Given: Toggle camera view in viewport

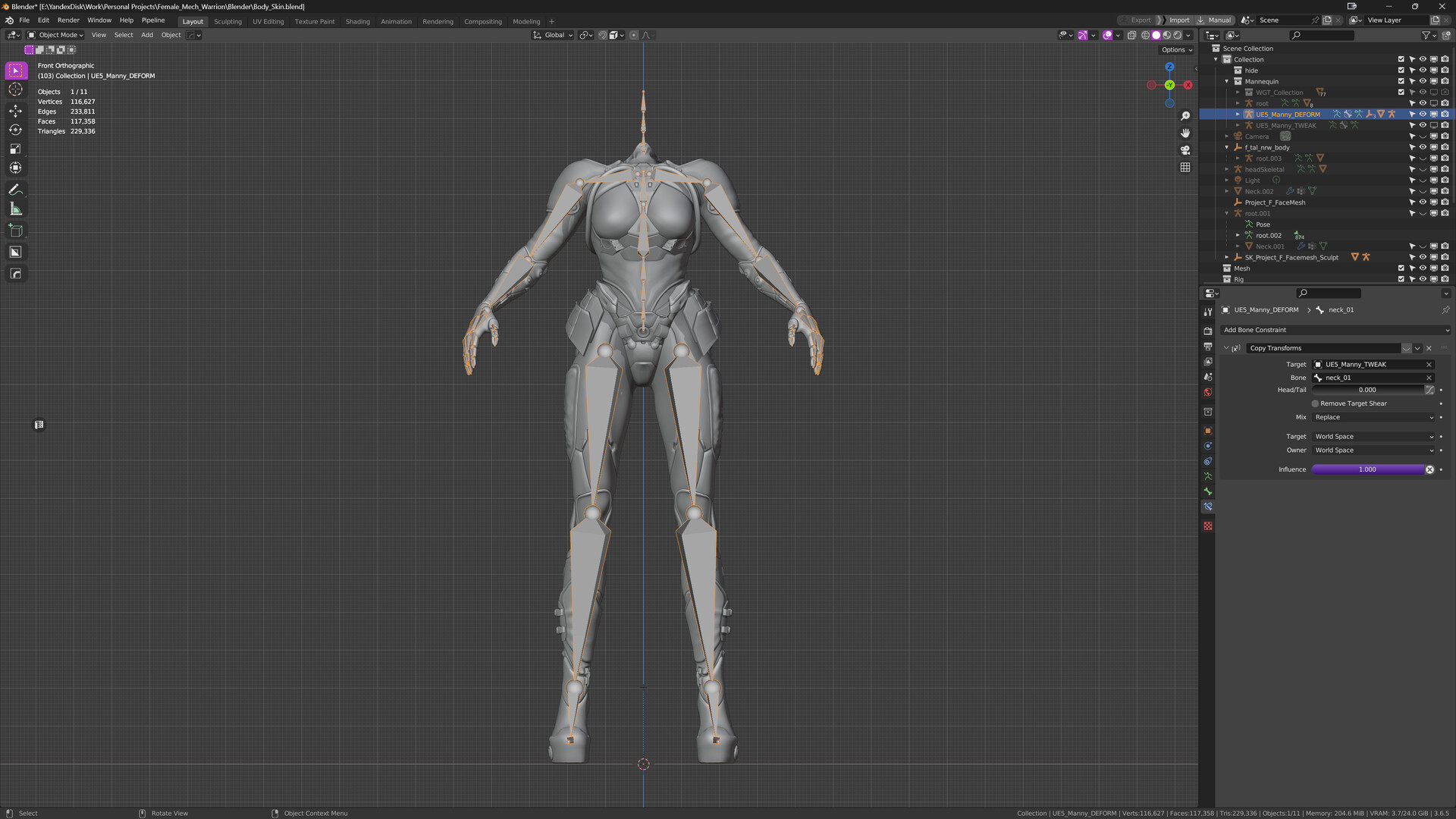Looking at the screenshot, I should coord(1185,150).
